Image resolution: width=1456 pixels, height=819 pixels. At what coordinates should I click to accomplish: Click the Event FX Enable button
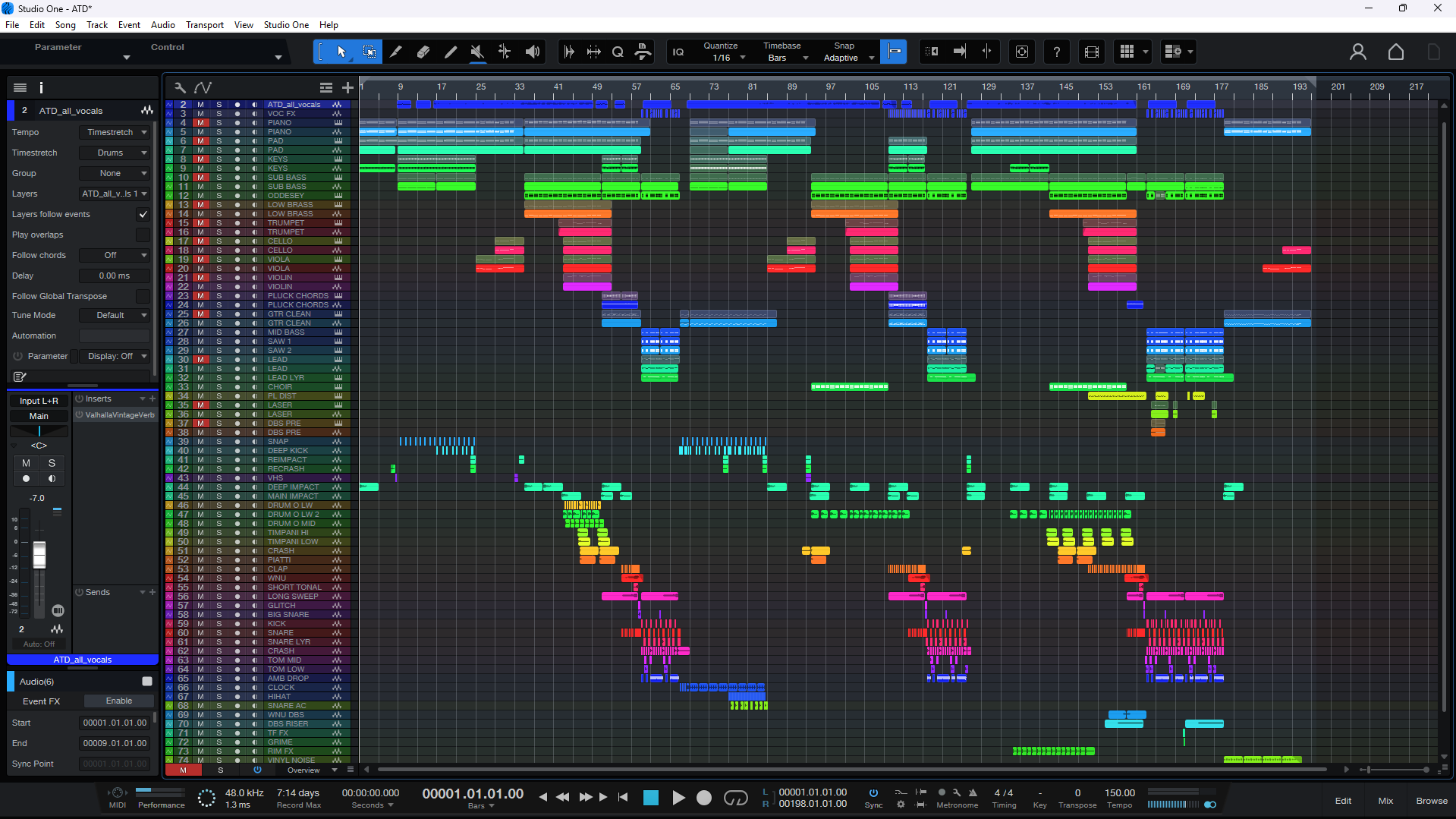[x=118, y=701]
